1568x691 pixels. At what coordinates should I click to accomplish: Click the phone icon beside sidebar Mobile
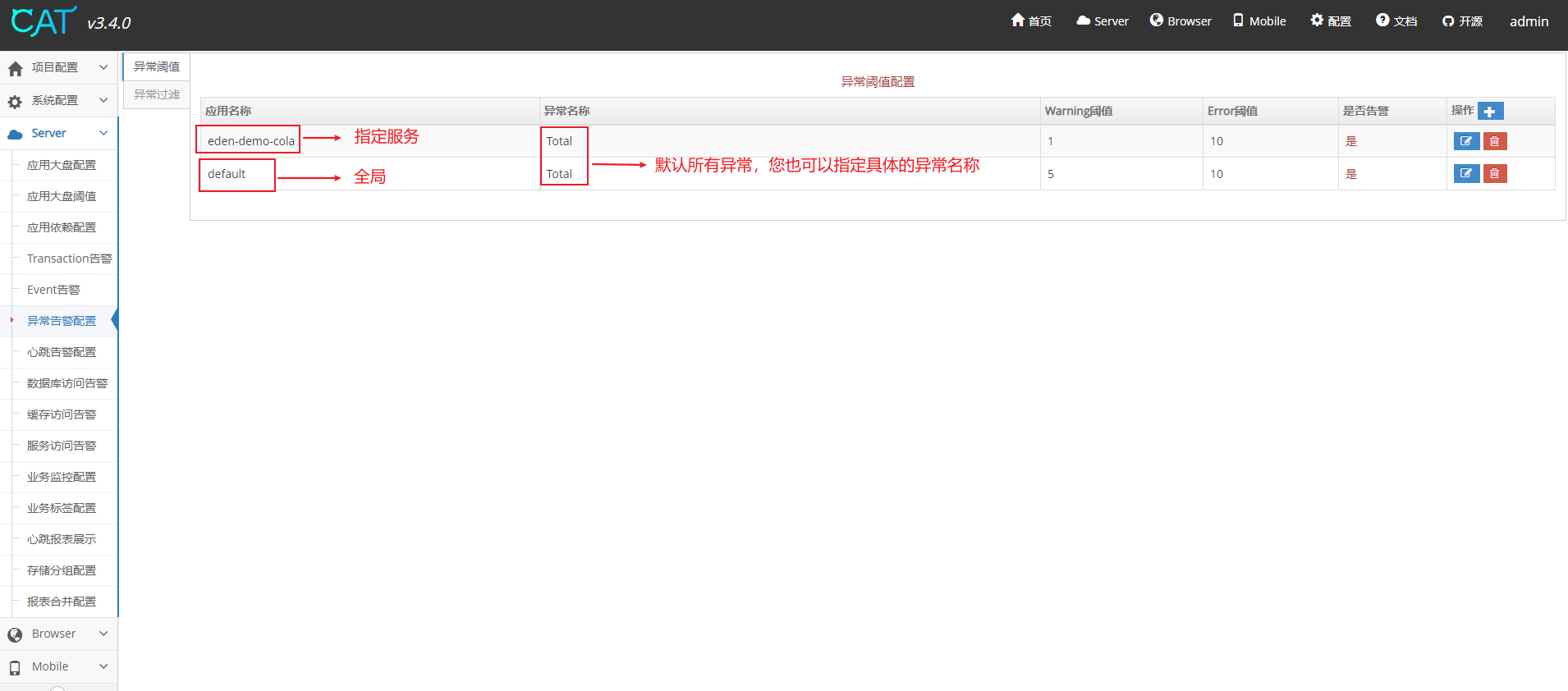[x=15, y=667]
